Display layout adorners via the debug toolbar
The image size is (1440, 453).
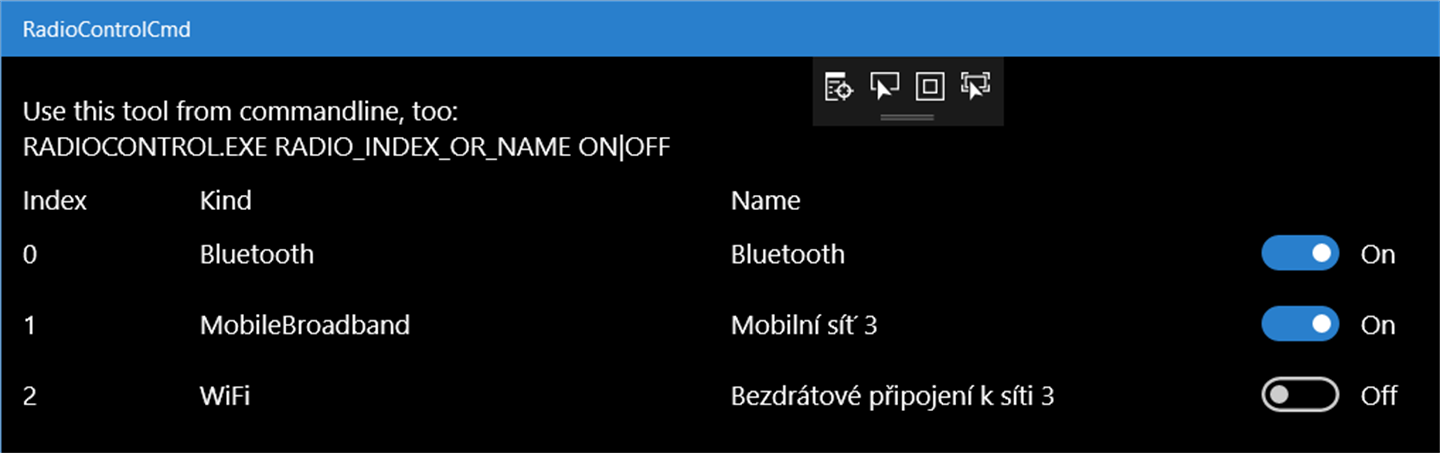coord(930,87)
